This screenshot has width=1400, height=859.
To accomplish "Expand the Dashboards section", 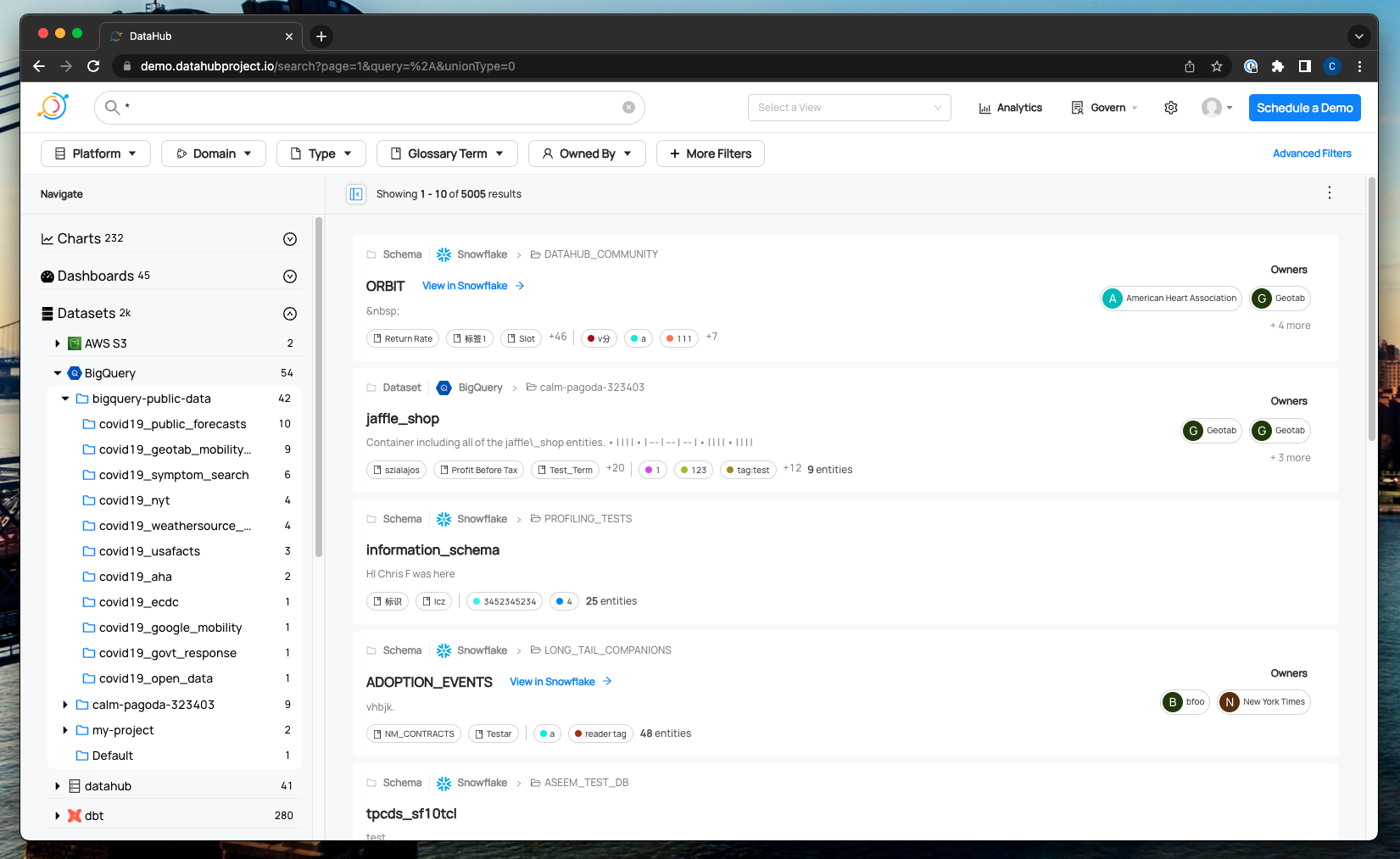I will click(290, 276).
